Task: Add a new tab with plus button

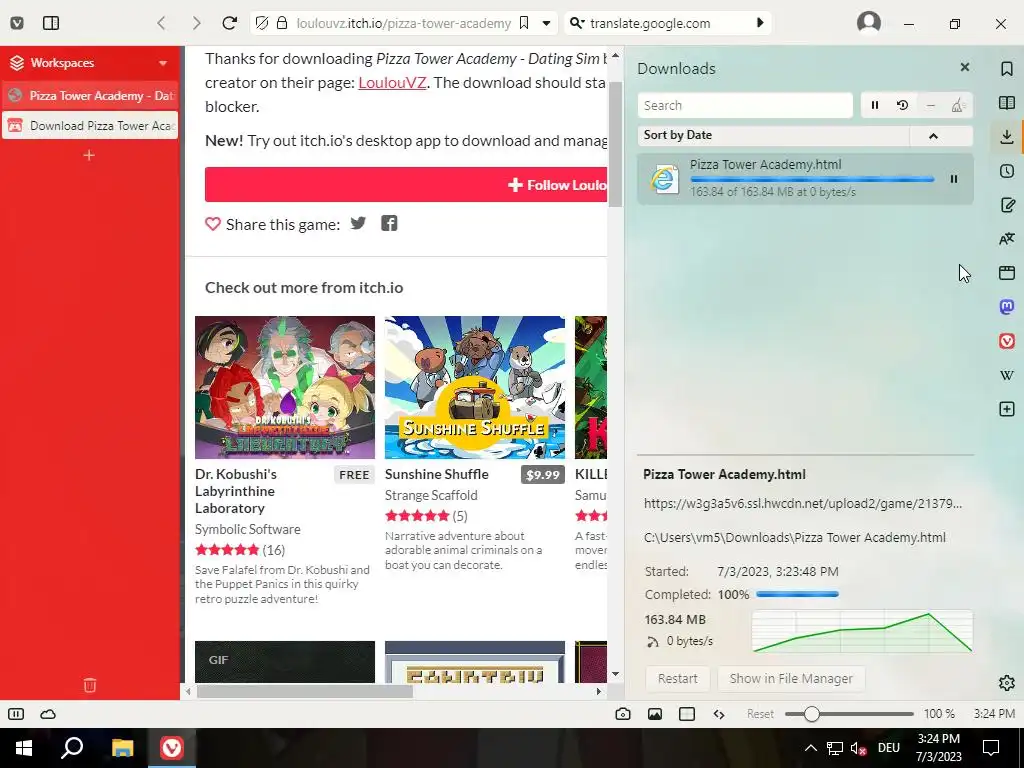Action: click(x=89, y=155)
